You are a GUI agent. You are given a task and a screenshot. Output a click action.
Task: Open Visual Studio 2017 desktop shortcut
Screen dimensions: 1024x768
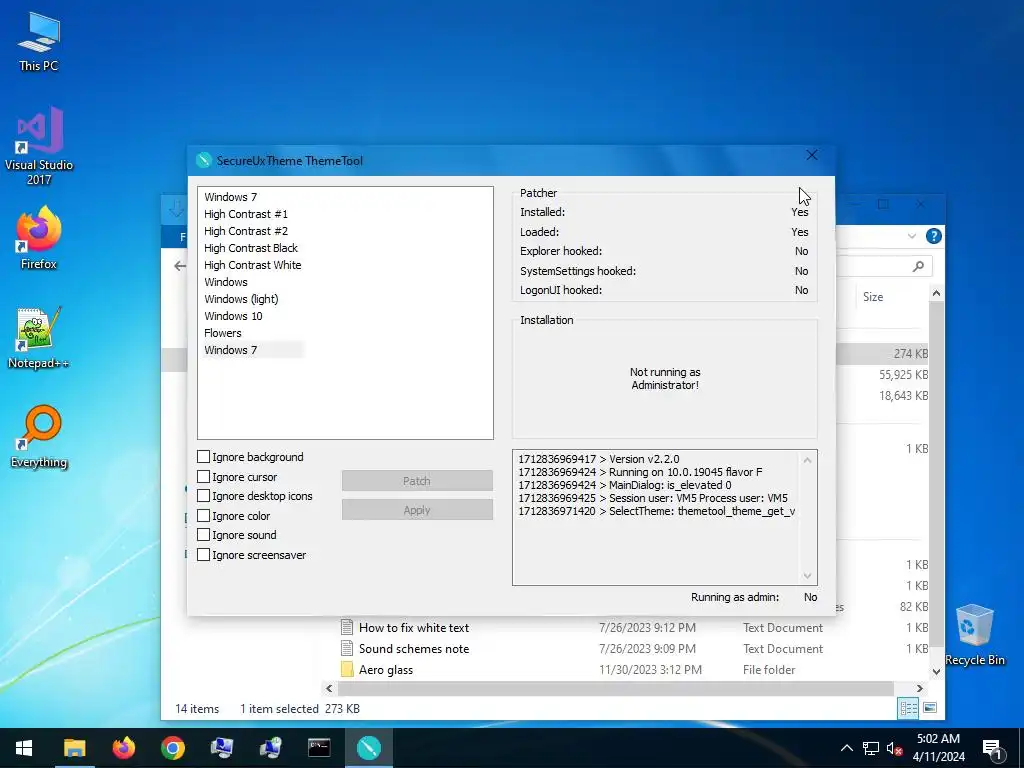click(39, 146)
